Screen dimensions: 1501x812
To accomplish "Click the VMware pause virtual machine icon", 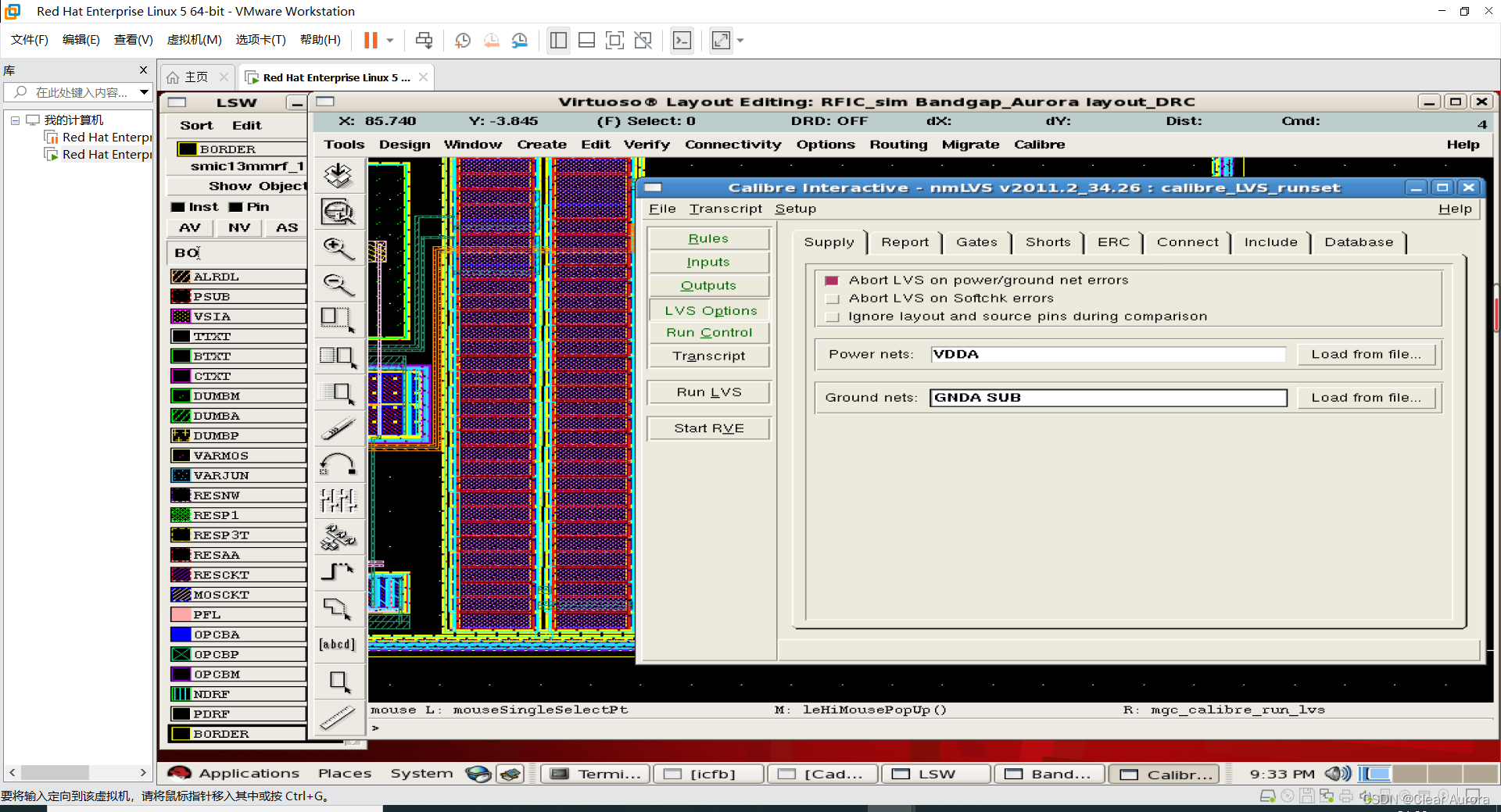I will click(x=371, y=40).
